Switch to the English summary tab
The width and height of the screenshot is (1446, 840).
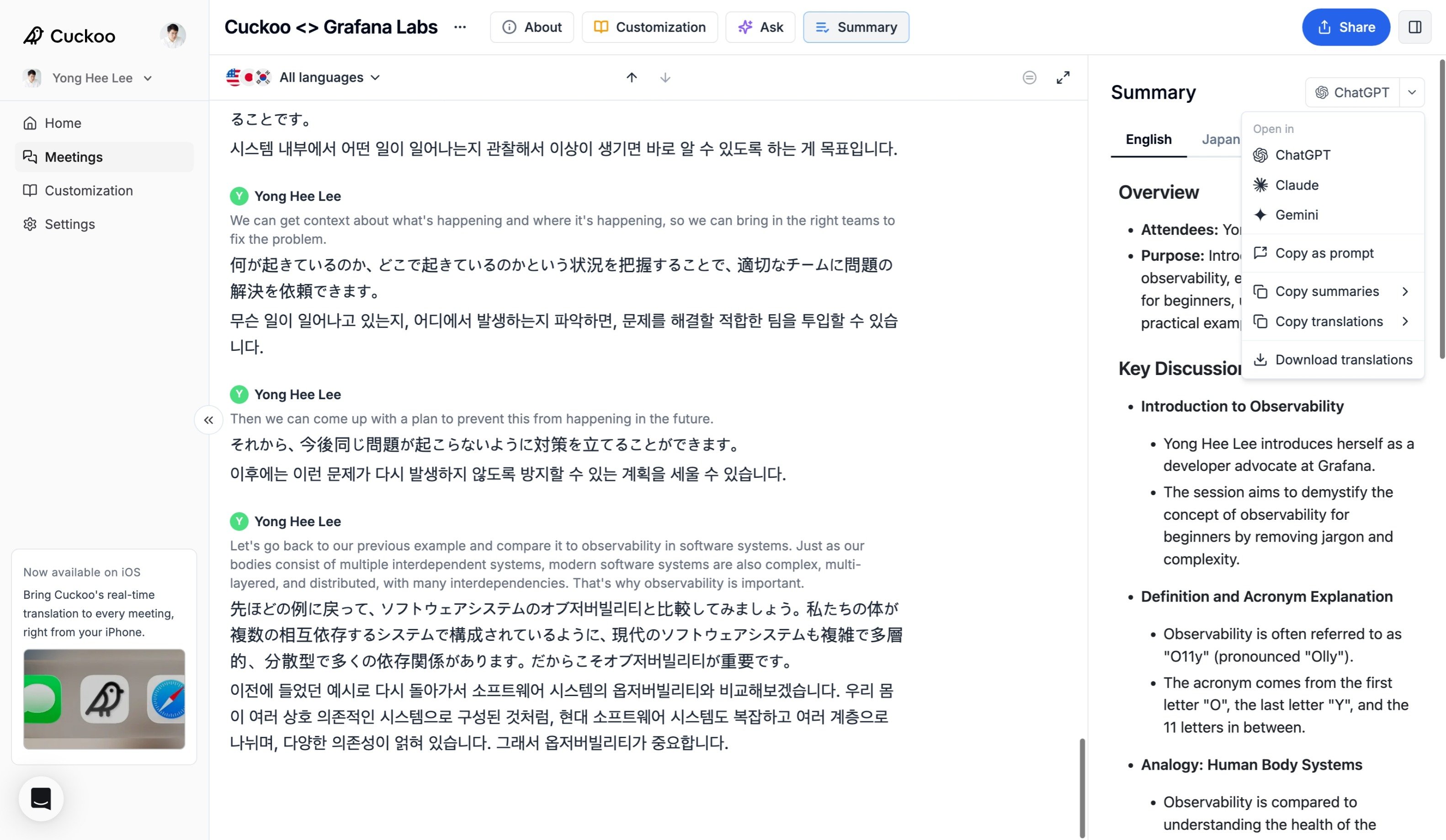coord(1148,139)
